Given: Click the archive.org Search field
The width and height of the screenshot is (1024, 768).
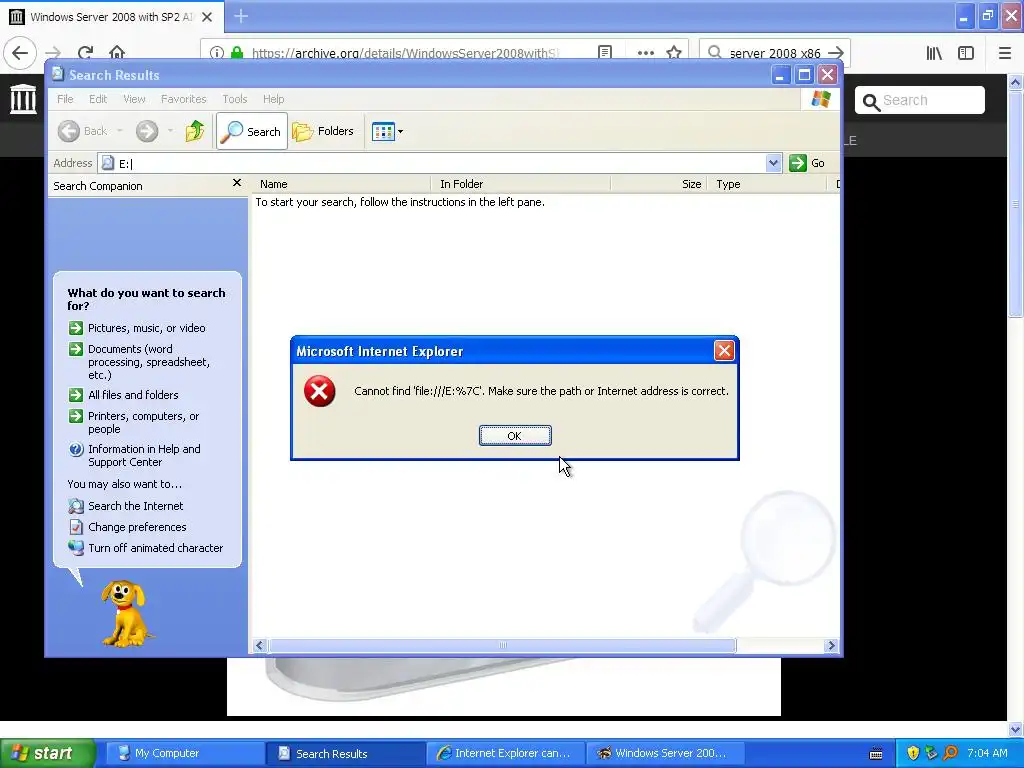Looking at the screenshot, I should pyautogui.click(x=920, y=100).
